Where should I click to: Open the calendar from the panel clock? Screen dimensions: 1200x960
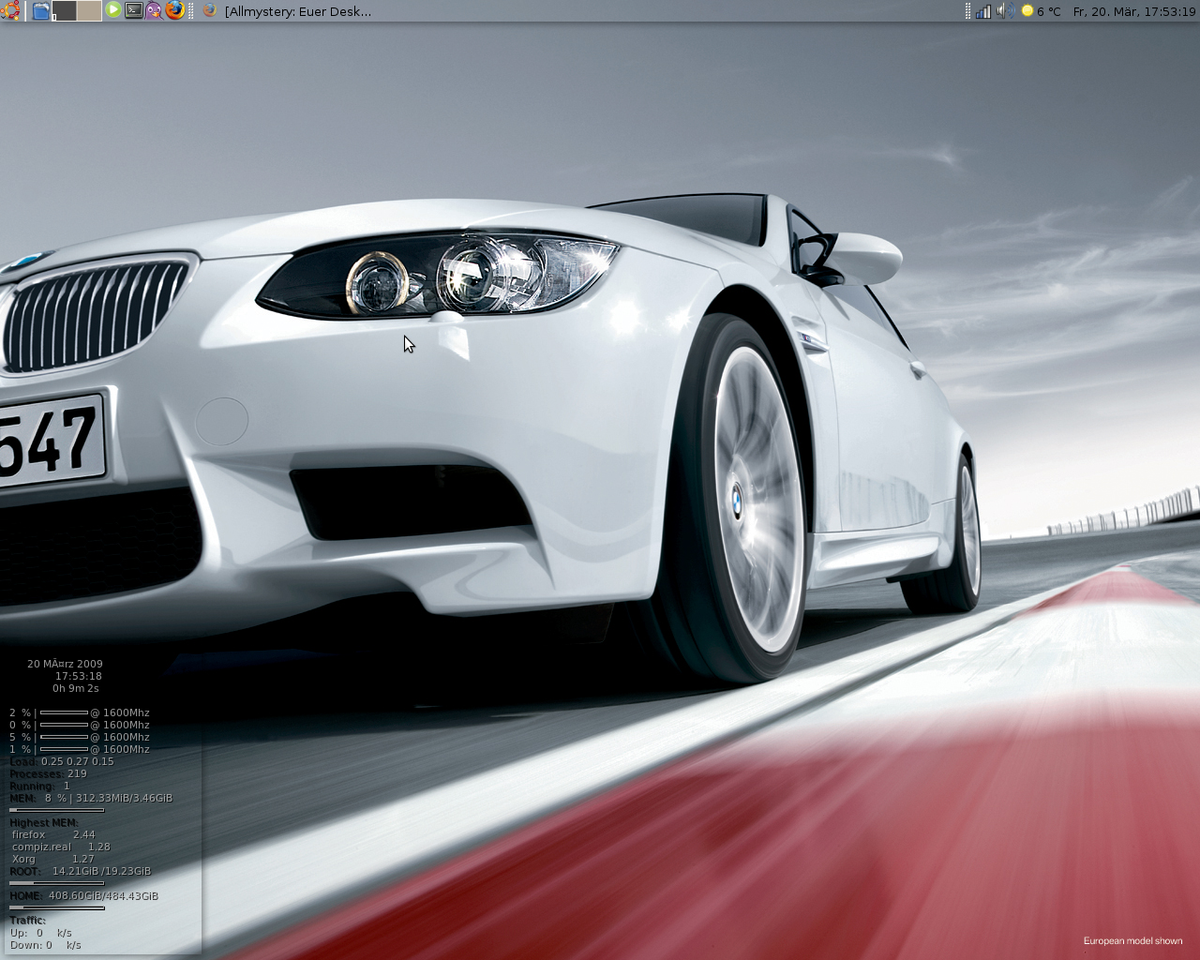click(1134, 11)
